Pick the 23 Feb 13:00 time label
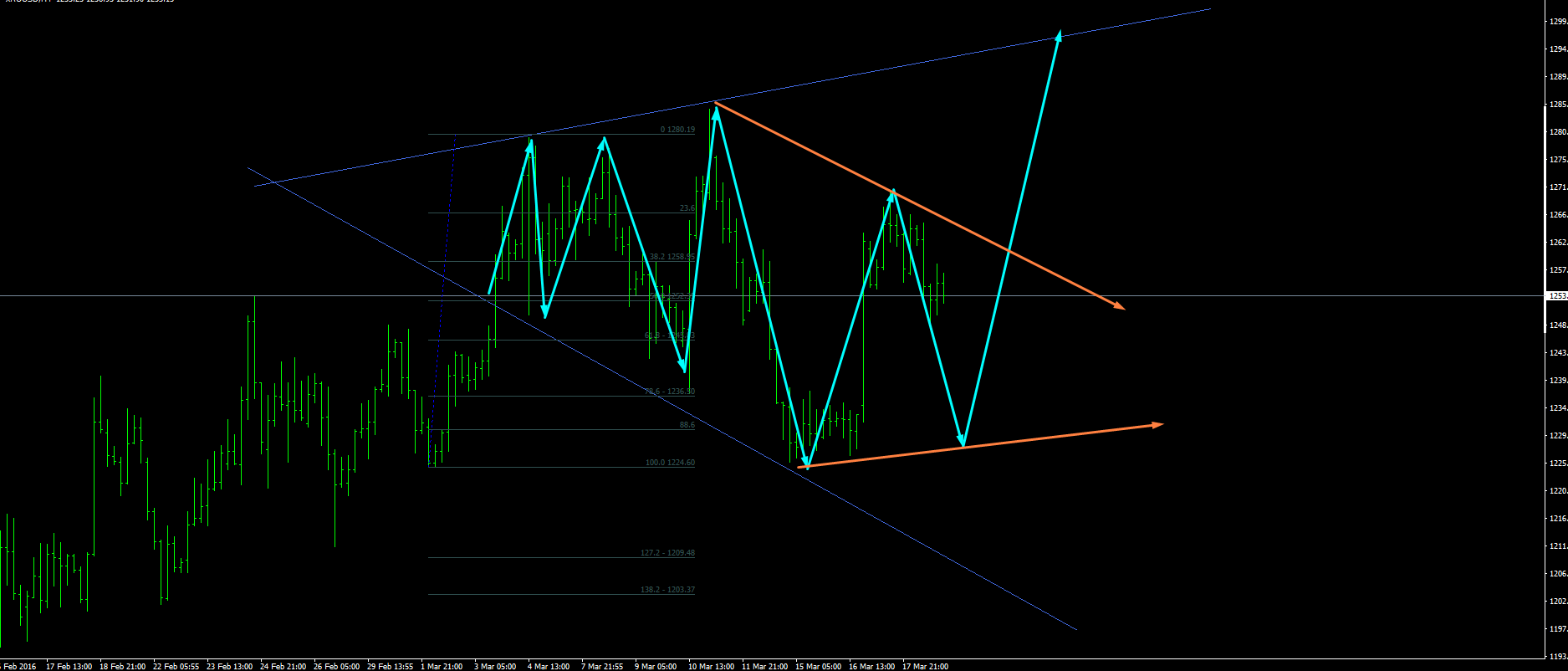 click(x=229, y=666)
